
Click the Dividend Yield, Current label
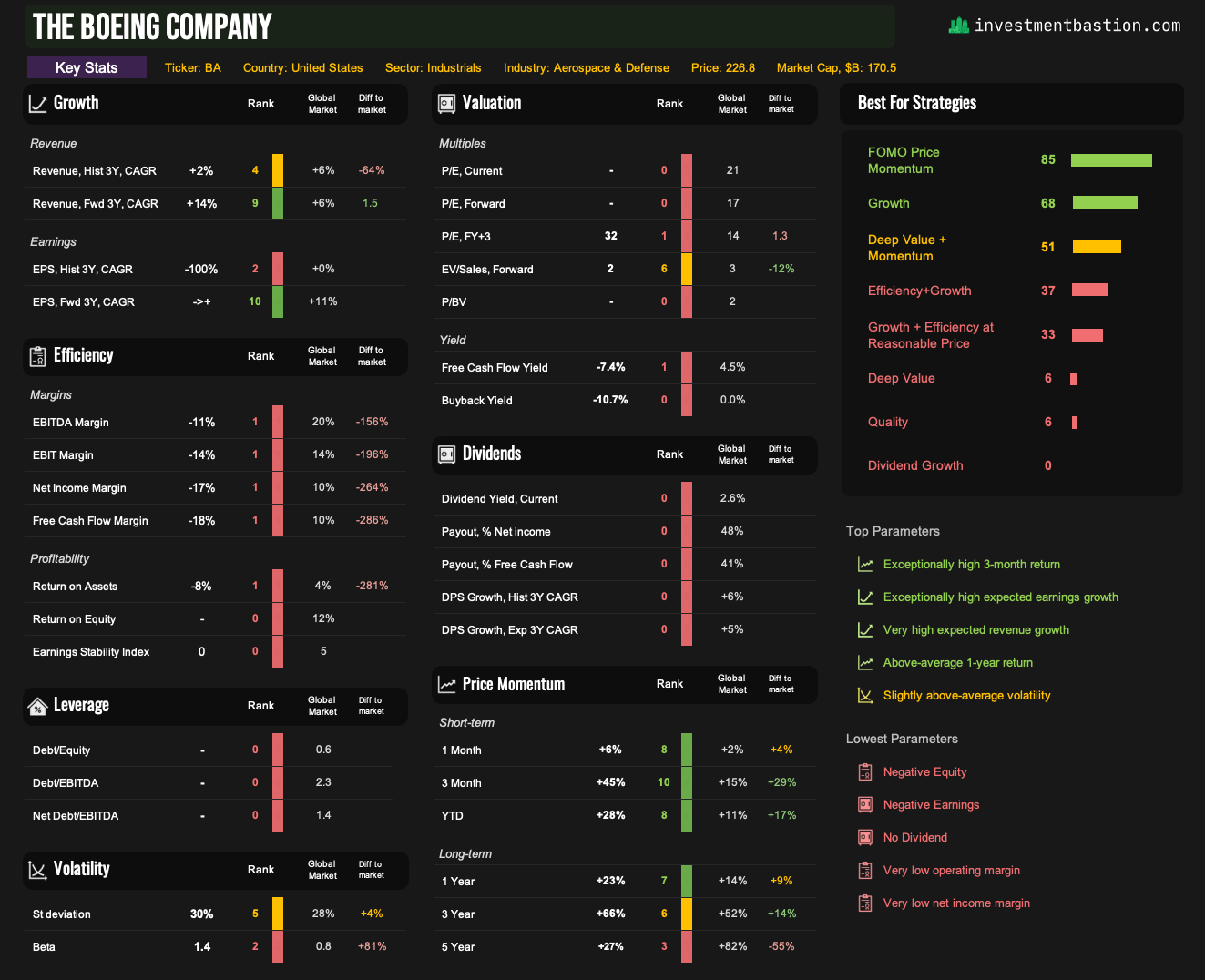[500, 498]
